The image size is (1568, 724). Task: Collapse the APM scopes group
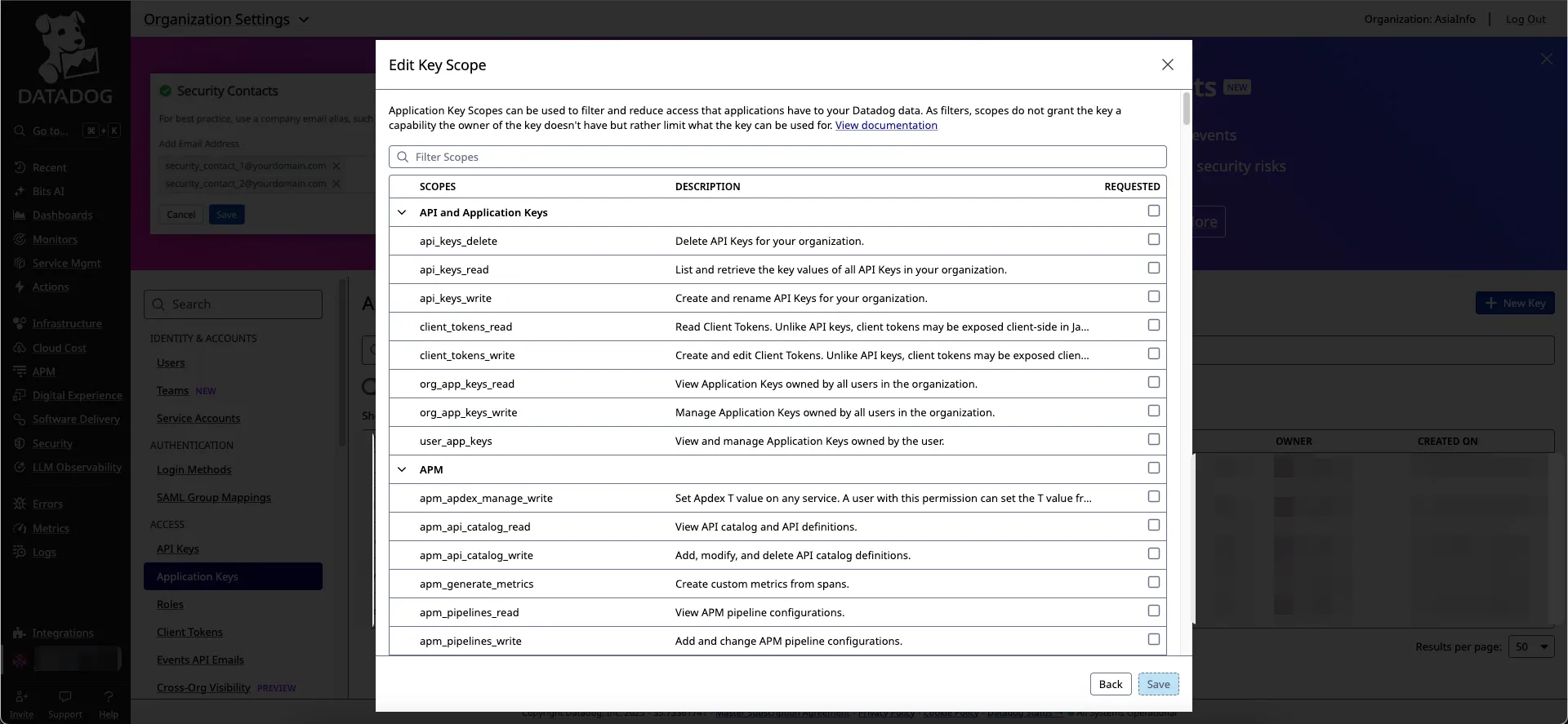point(402,470)
